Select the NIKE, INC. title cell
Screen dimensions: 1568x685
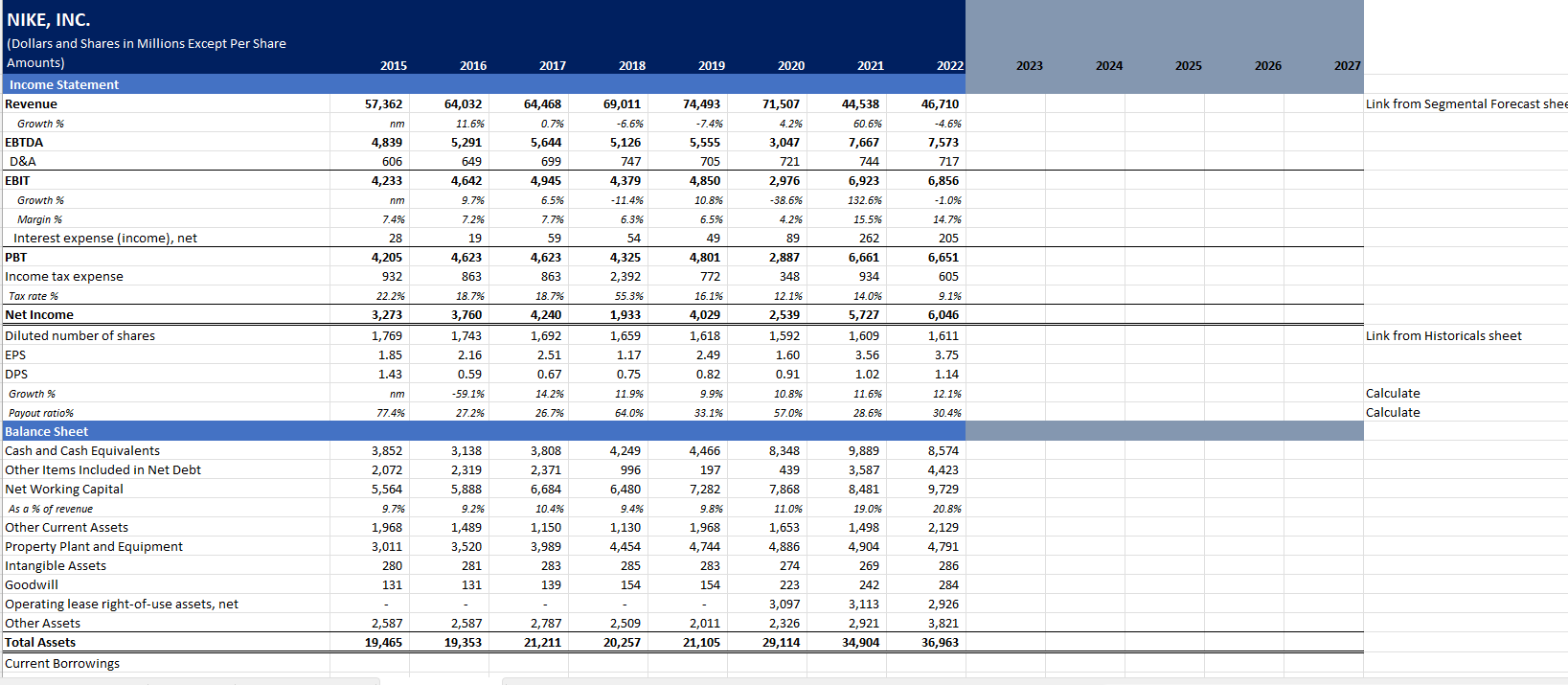coord(49,19)
